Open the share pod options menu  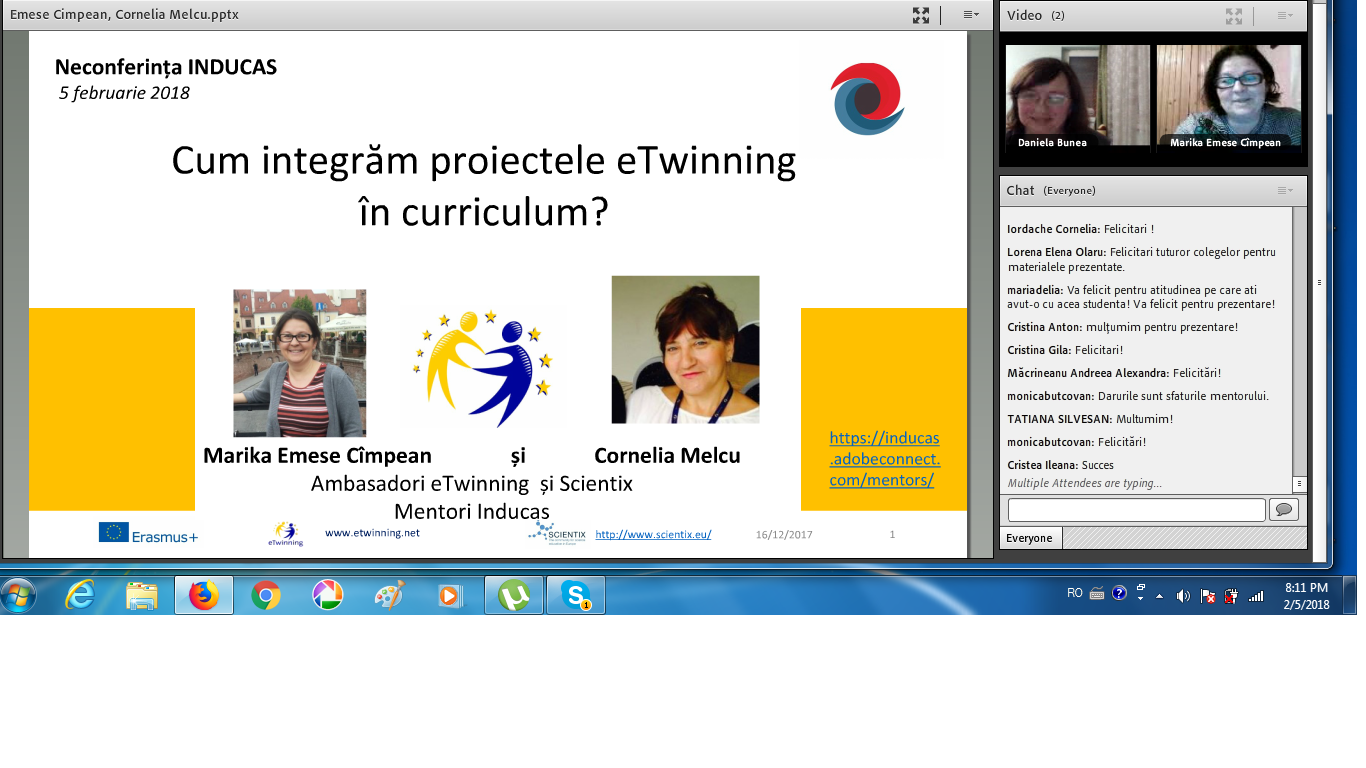click(971, 15)
